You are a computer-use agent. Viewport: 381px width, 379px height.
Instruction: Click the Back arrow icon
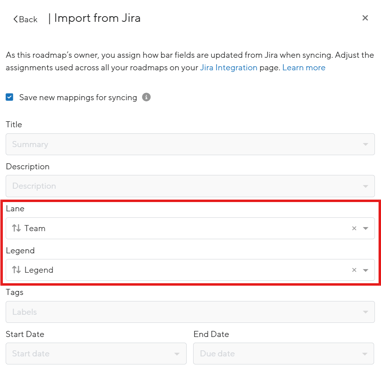[x=15, y=19]
